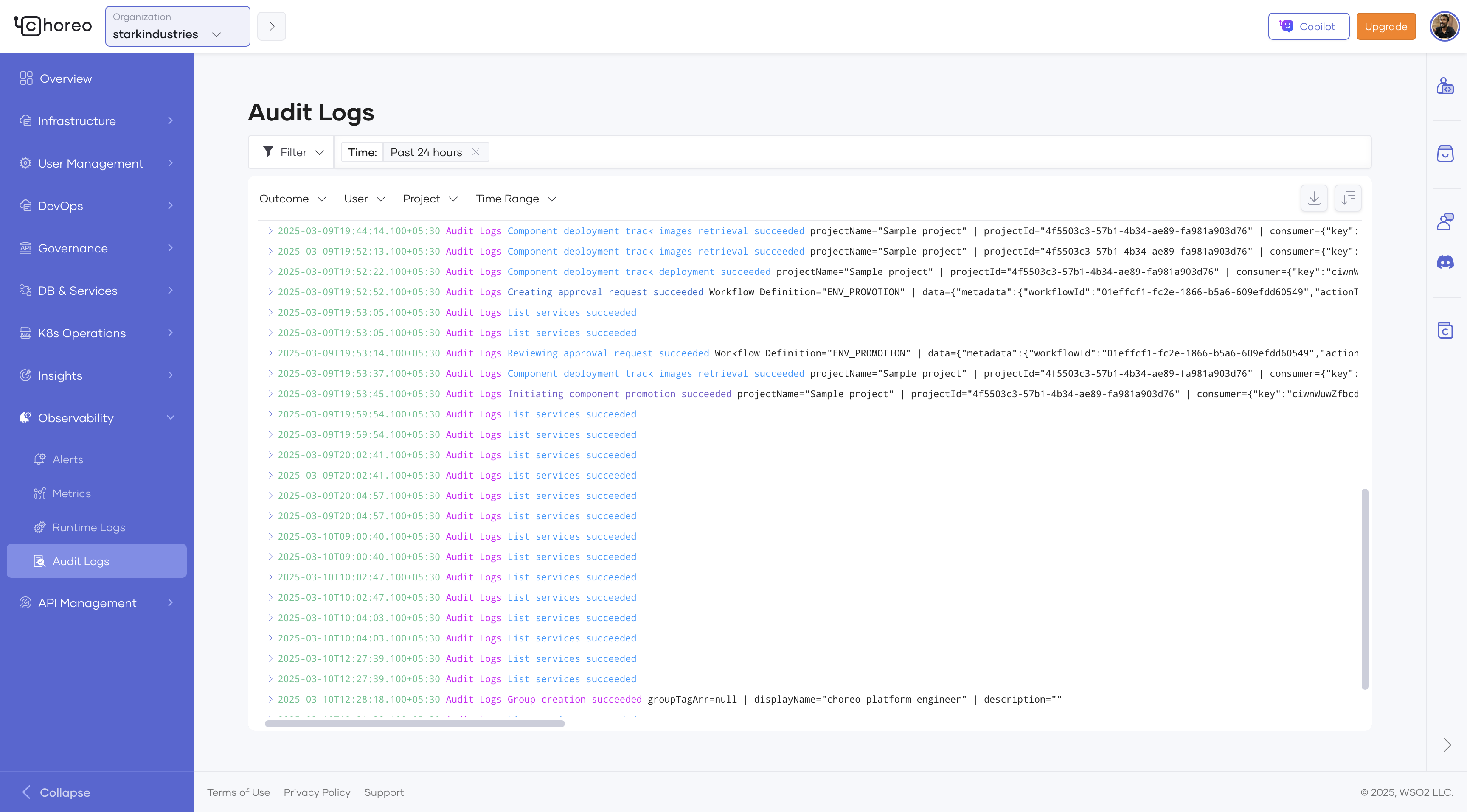Remove the Past 24 hours time filter
1467x812 pixels.
(475, 152)
